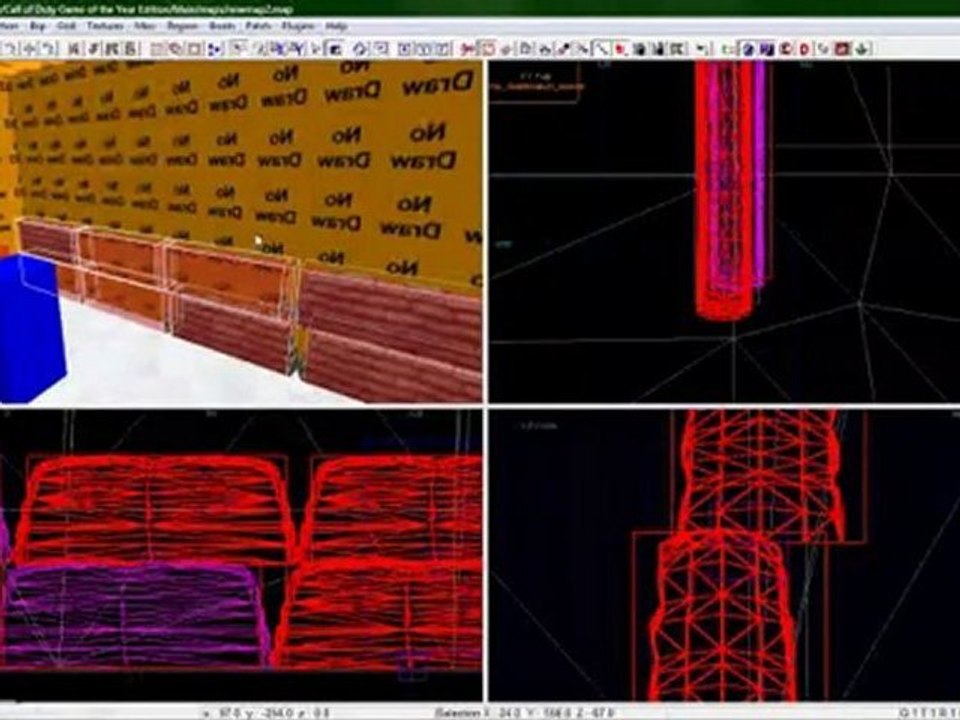Open the Region menu
Screen dimensions: 960x720
(x=182, y=26)
